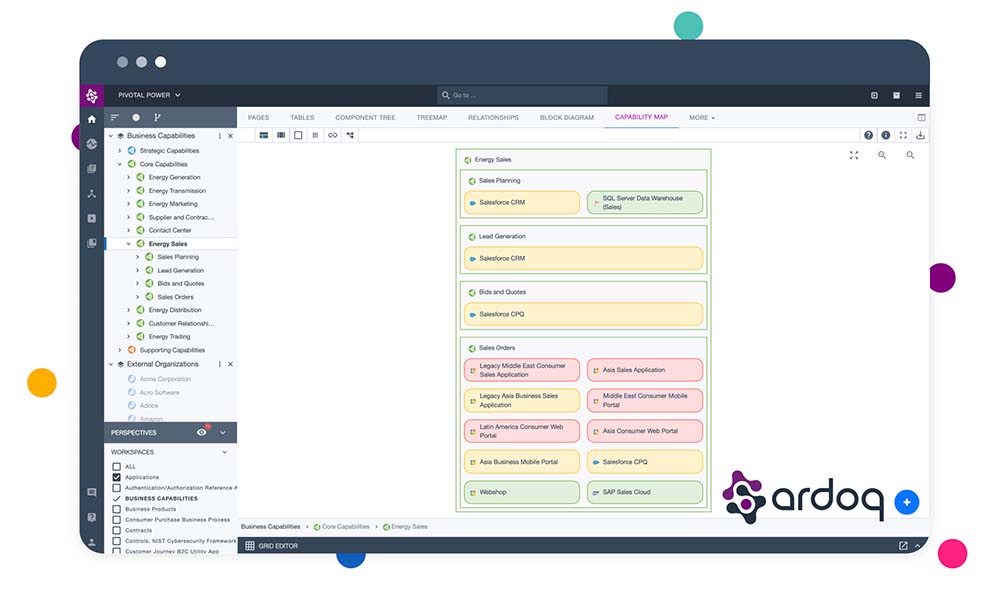Image resolution: width=1000 pixels, height=590 pixels.
Task: Check the Authentication/Authorization Reference checkbox
Action: pos(116,488)
